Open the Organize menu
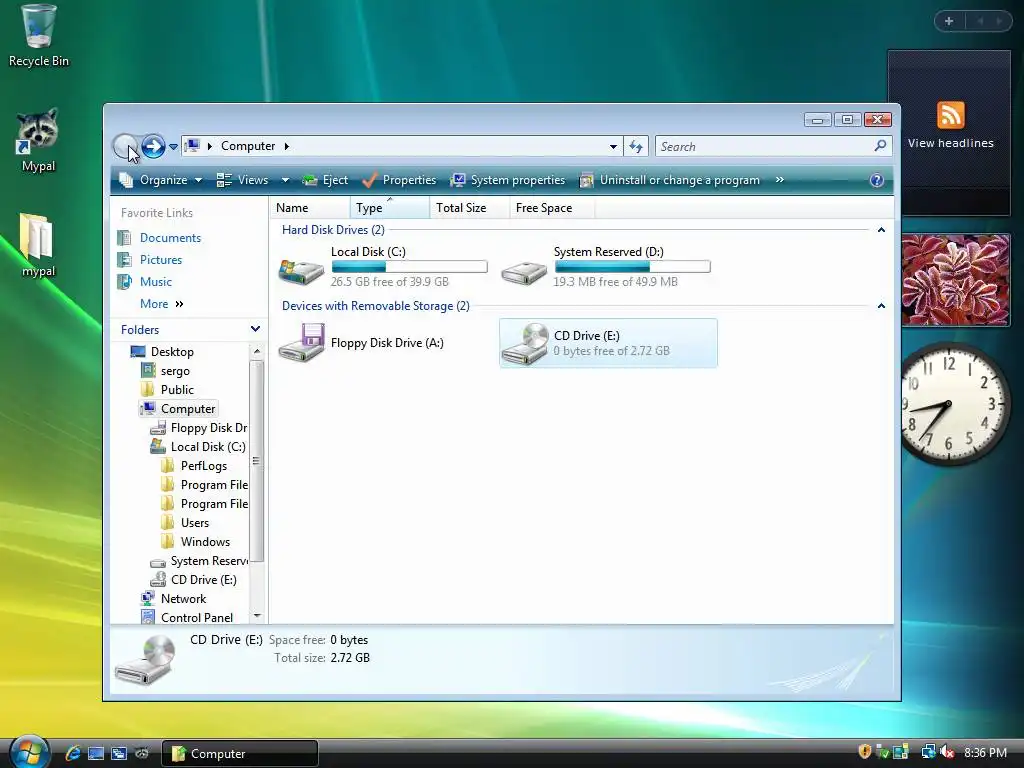Image resolution: width=1024 pixels, height=768 pixels. click(161, 180)
